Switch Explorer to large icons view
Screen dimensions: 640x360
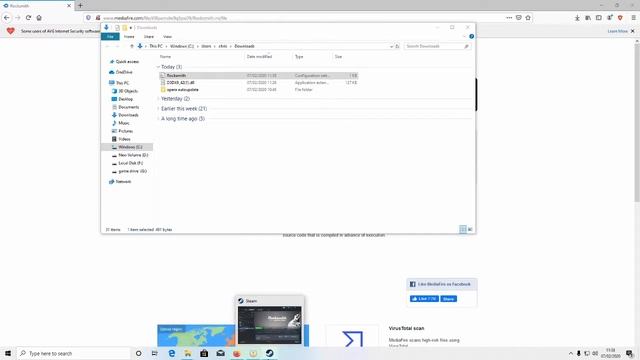[x=470, y=229]
